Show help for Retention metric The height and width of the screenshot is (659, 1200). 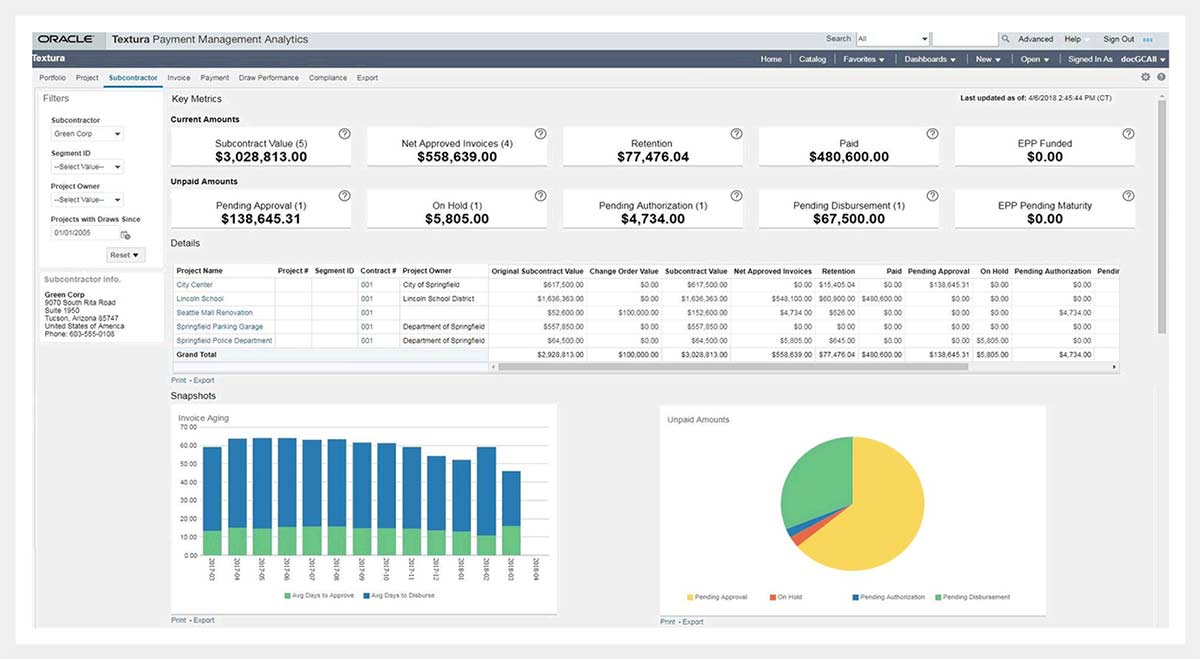pyautogui.click(x=736, y=134)
